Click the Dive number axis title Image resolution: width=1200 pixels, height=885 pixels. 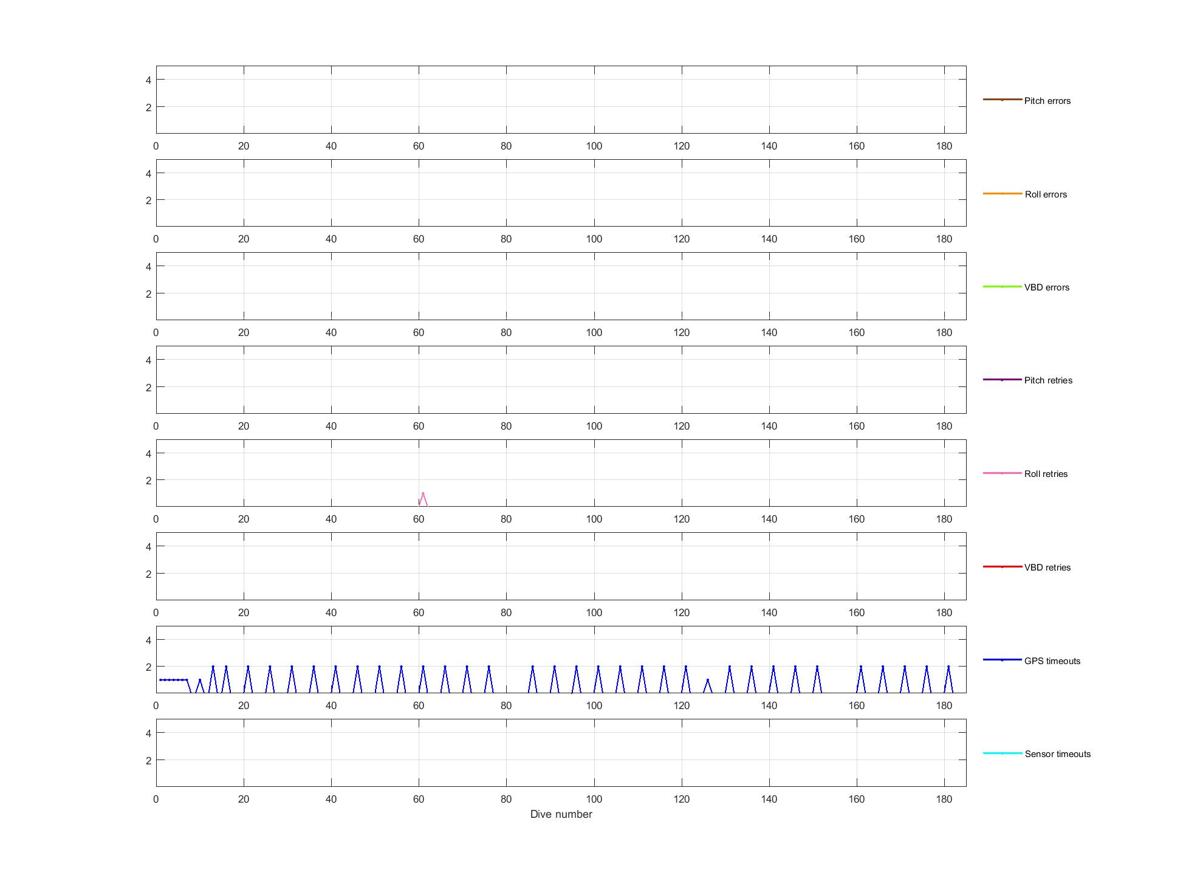[x=561, y=814]
